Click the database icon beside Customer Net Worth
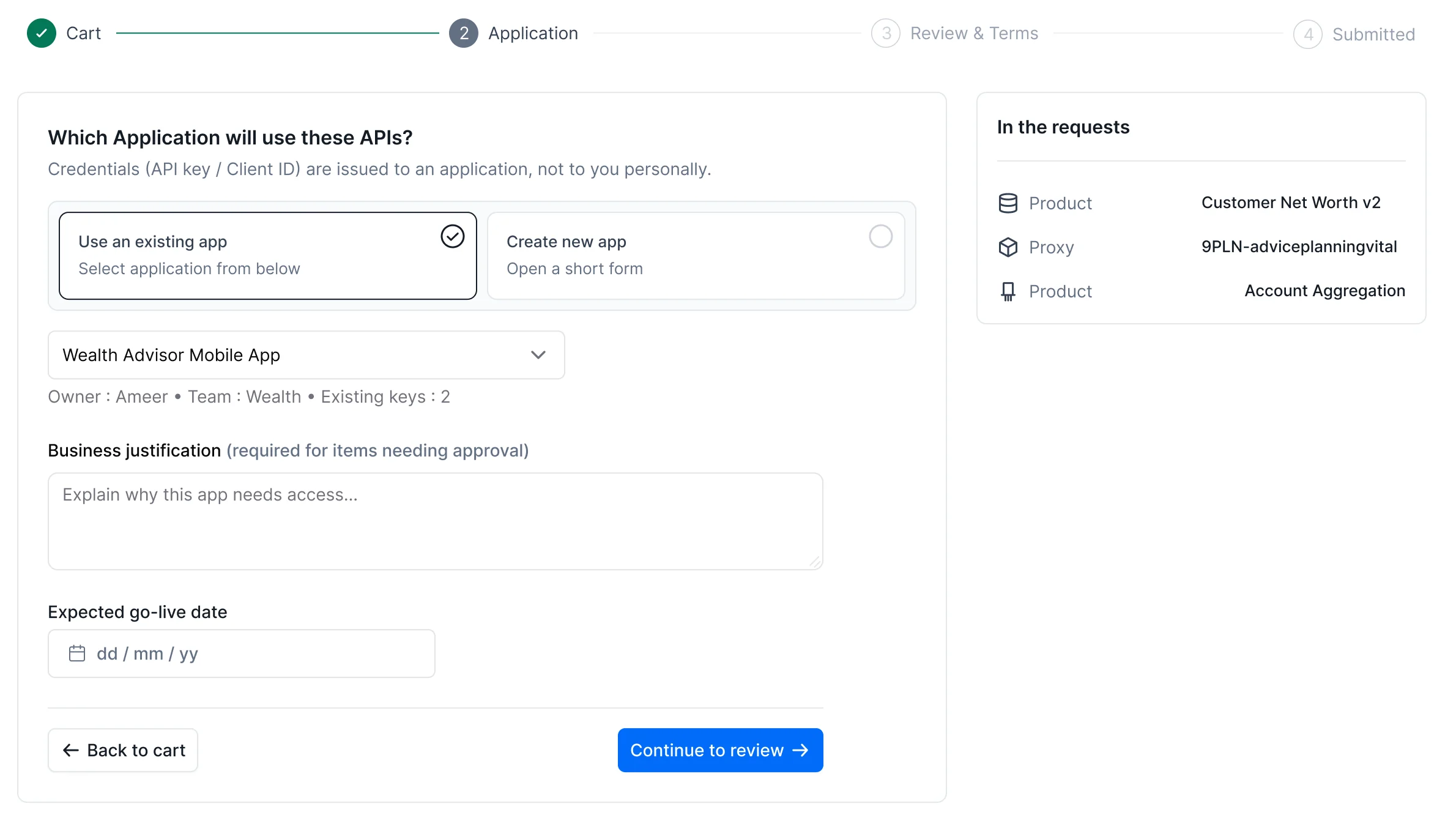This screenshot has width=1456, height=826. click(x=1008, y=203)
